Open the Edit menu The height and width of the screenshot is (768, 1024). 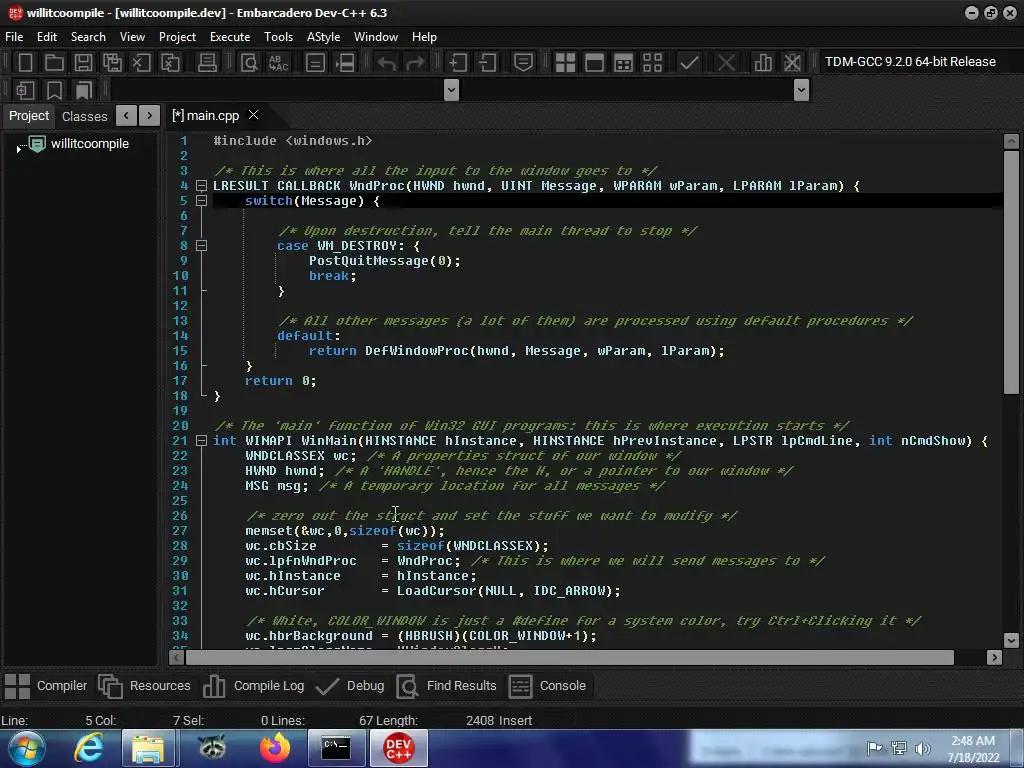pos(46,37)
